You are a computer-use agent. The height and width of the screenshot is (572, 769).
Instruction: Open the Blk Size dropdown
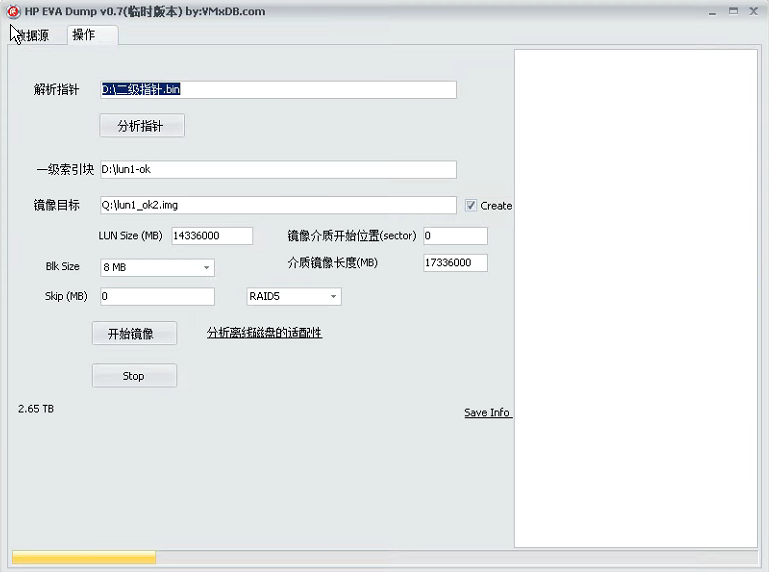pyautogui.click(x=157, y=267)
